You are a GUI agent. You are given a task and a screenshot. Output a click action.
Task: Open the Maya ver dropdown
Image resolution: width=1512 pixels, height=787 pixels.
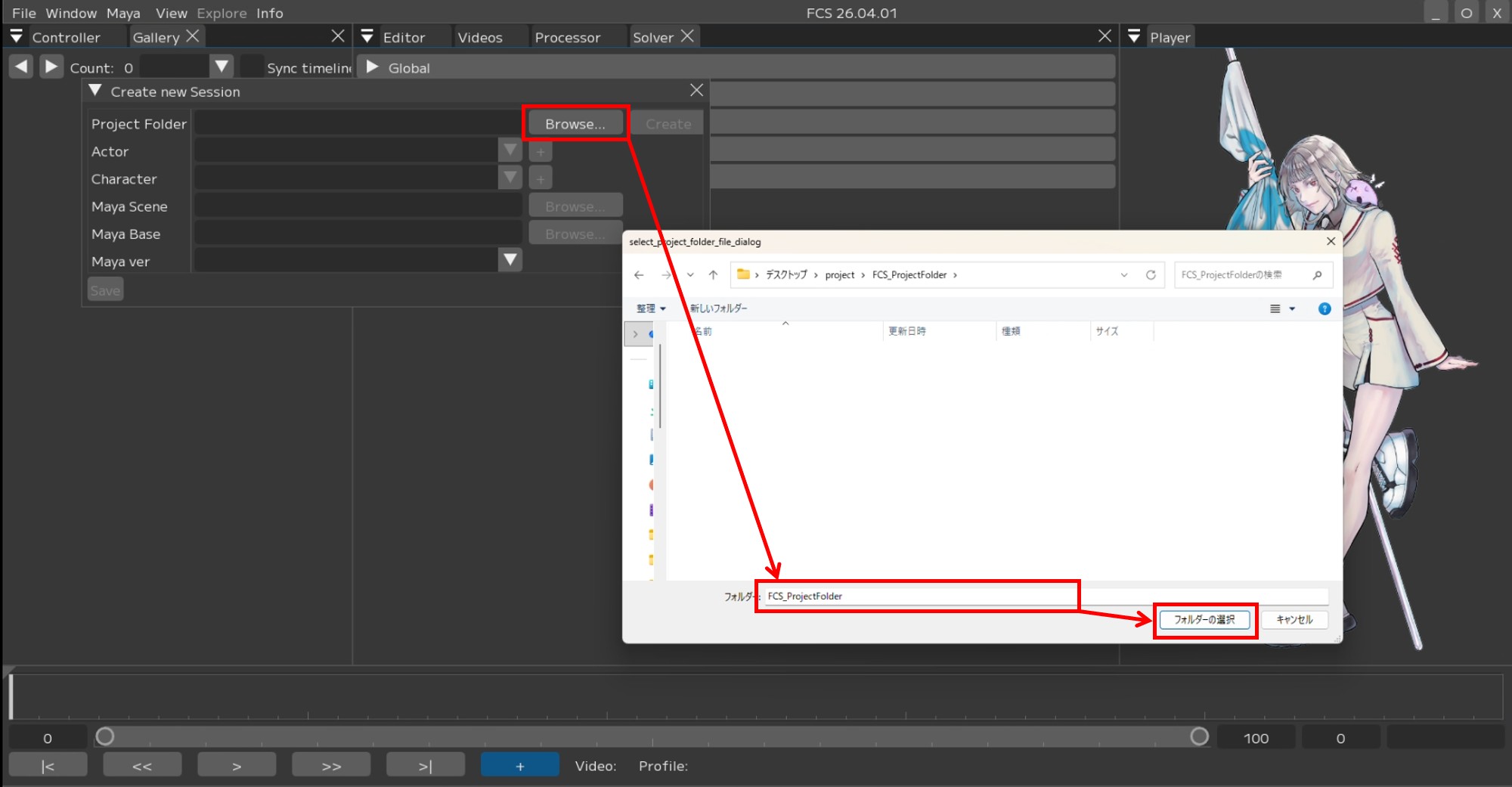(510, 260)
